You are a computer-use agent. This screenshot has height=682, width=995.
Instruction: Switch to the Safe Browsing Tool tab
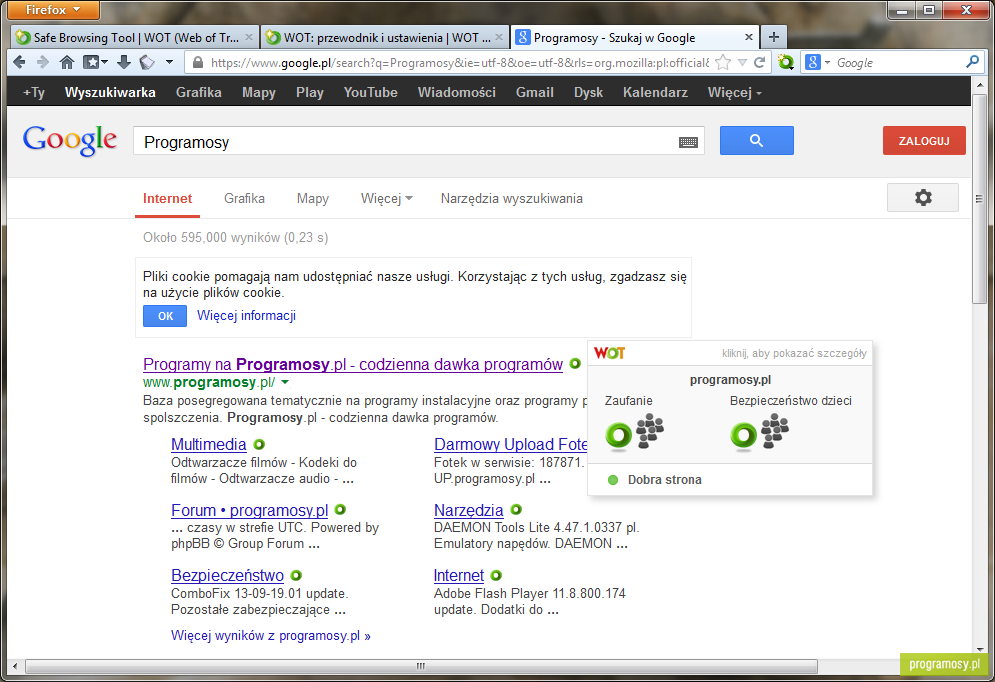[135, 37]
